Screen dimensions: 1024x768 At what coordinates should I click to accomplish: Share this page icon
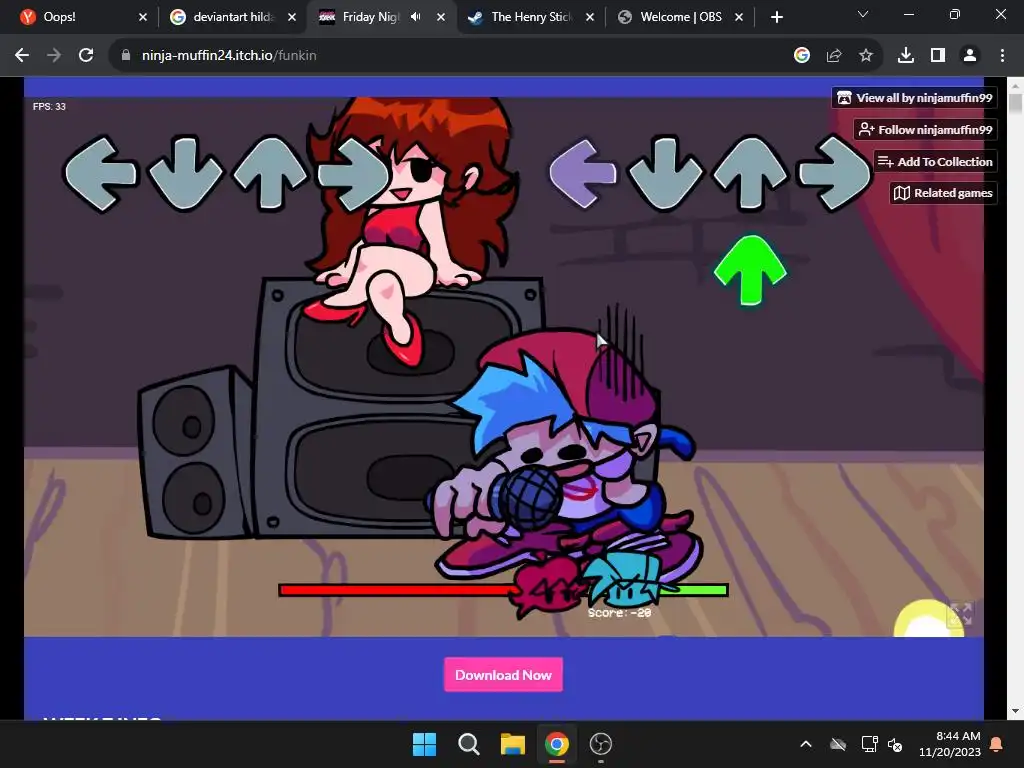[x=834, y=56]
